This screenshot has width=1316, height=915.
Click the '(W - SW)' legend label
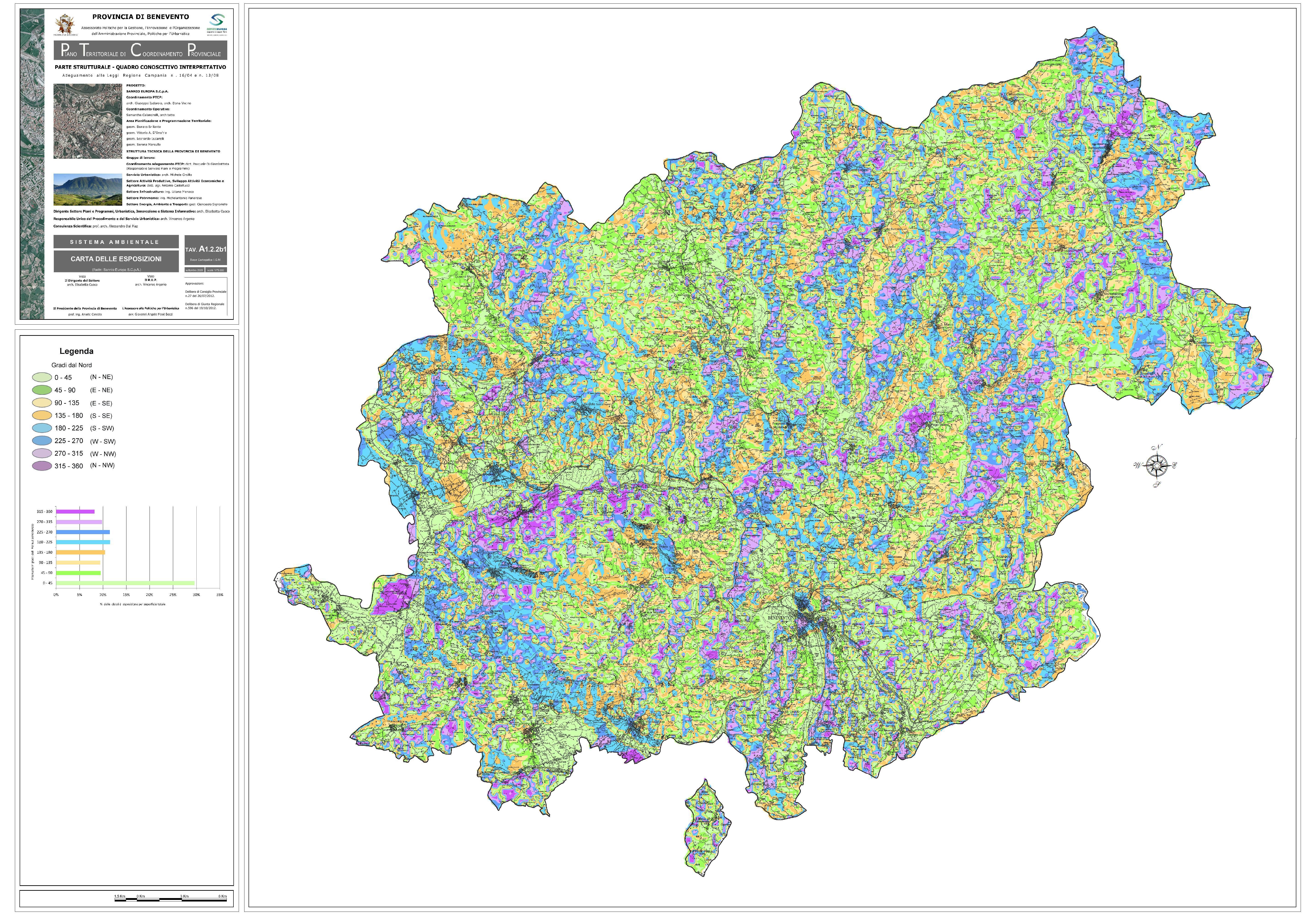pyautogui.click(x=103, y=441)
